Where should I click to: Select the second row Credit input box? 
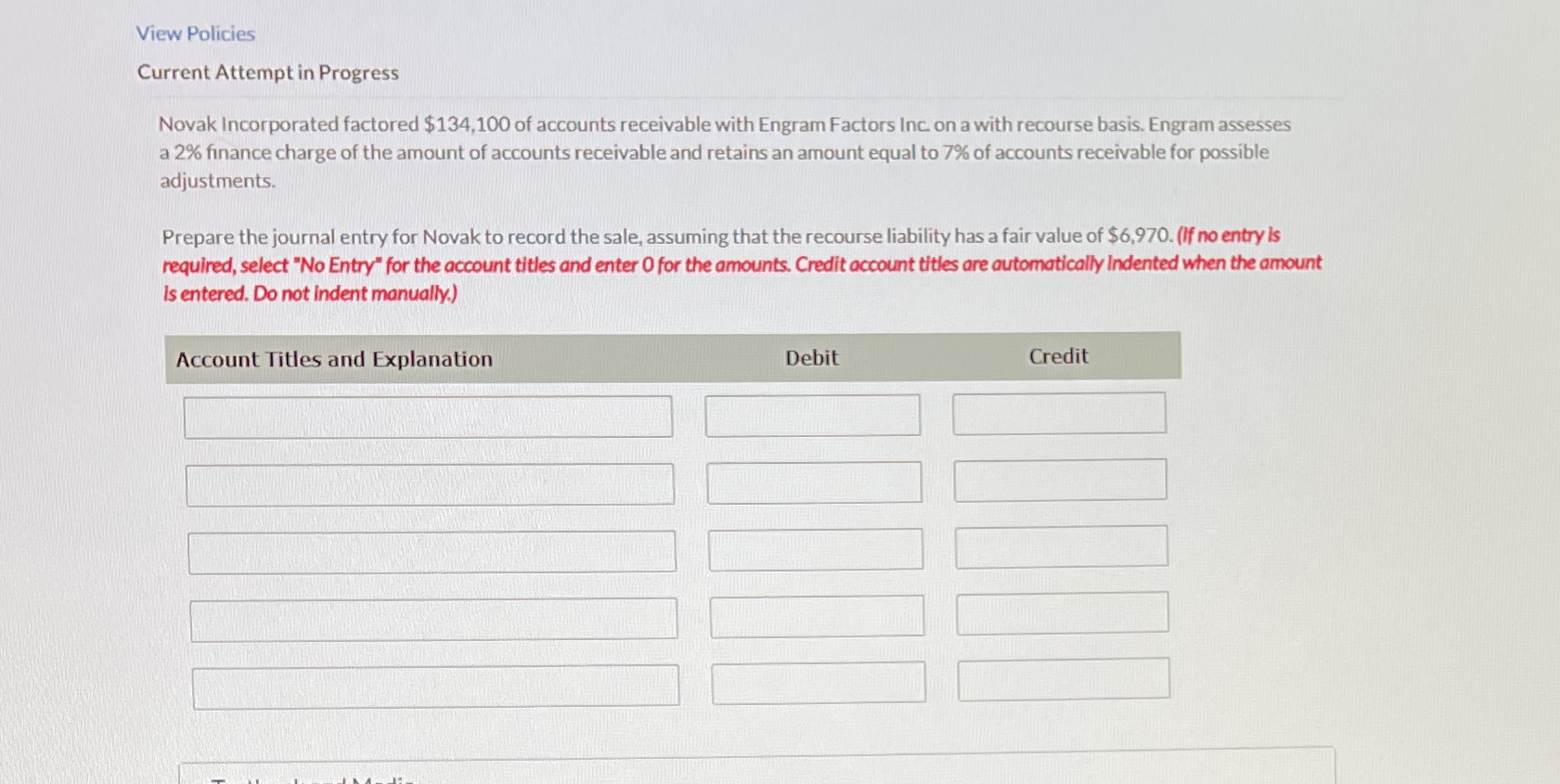tap(1061, 479)
